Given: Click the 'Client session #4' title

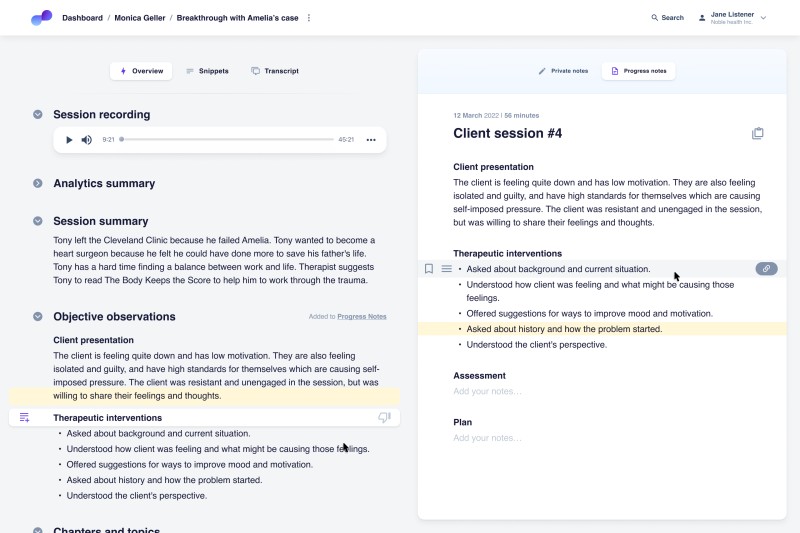Looking at the screenshot, I should click(x=508, y=133).
